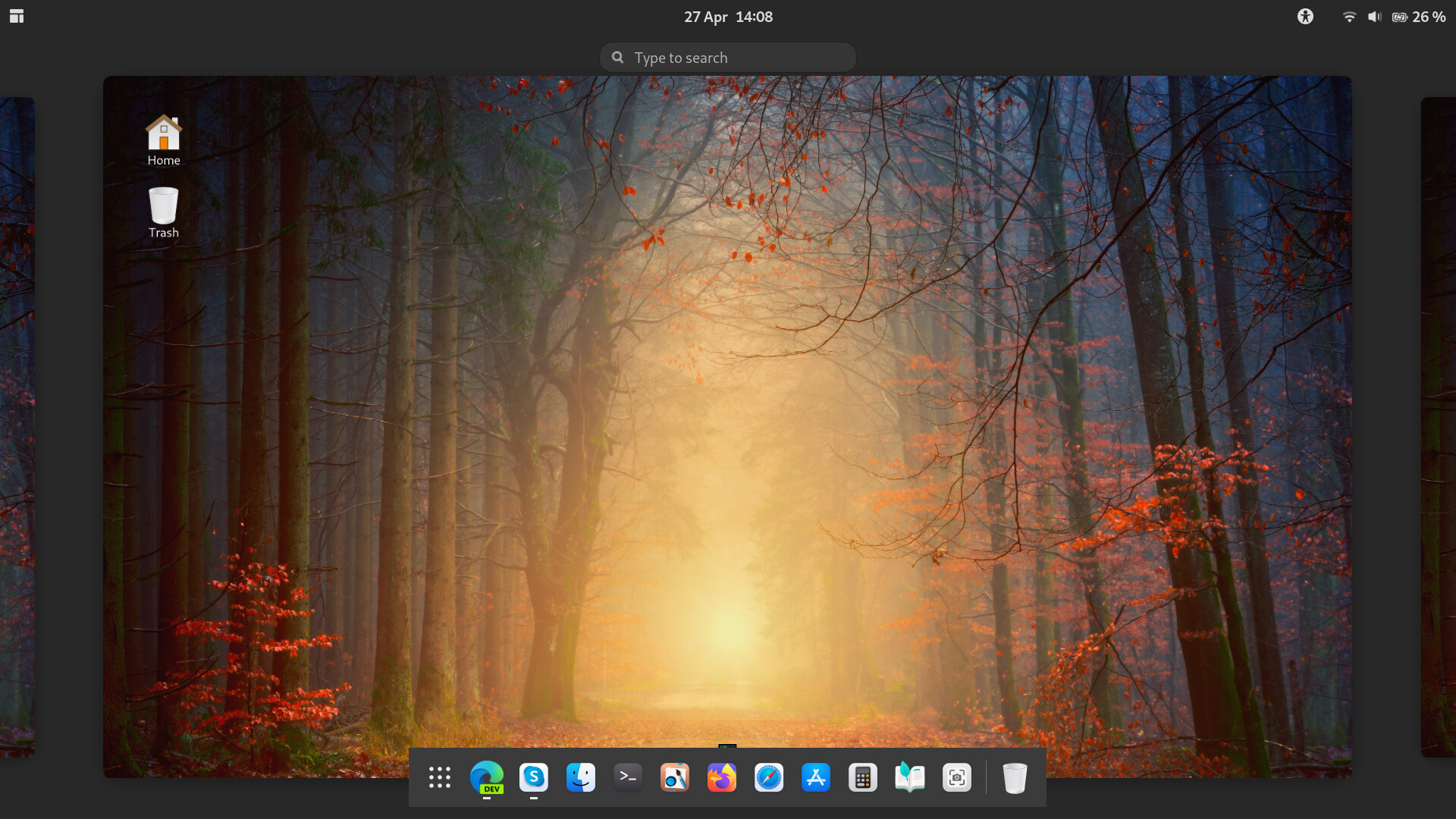The width and height of the screenshot is (1456, 819).
Task: Launch Firefox from the dock
Action: pyautogui.click(x=722, y=777)
